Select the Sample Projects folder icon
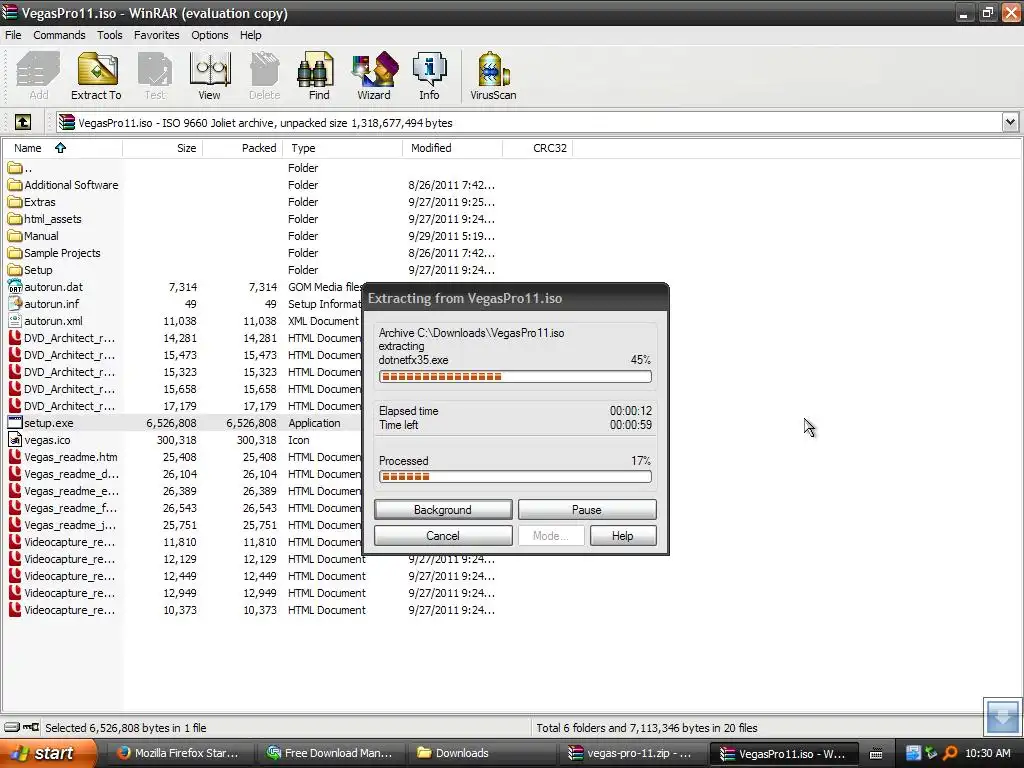The width and height of the screenshot is (1024, 768). 15,253
